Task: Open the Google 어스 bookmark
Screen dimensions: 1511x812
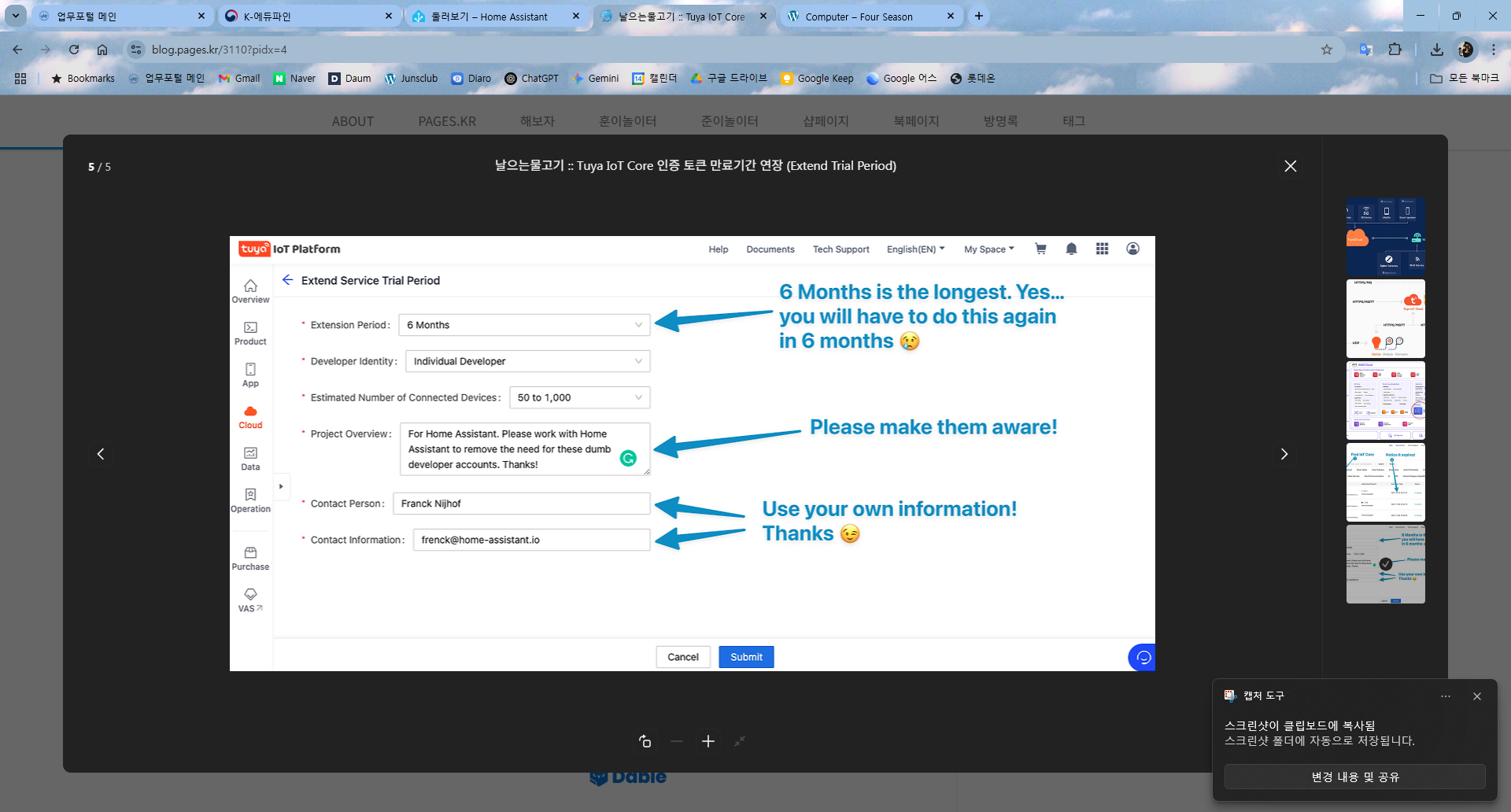Action: [x=902, y=78]
